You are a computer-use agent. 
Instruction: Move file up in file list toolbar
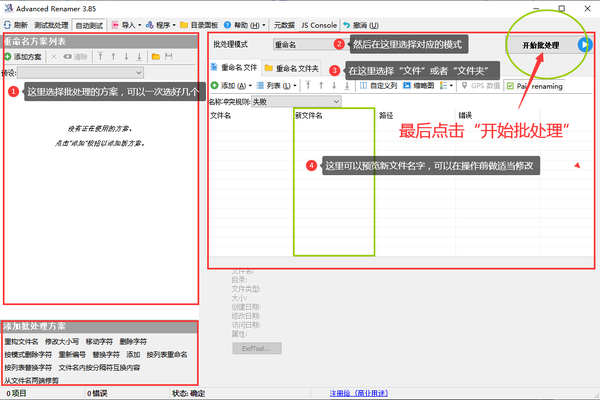click(x=321, y=85)
